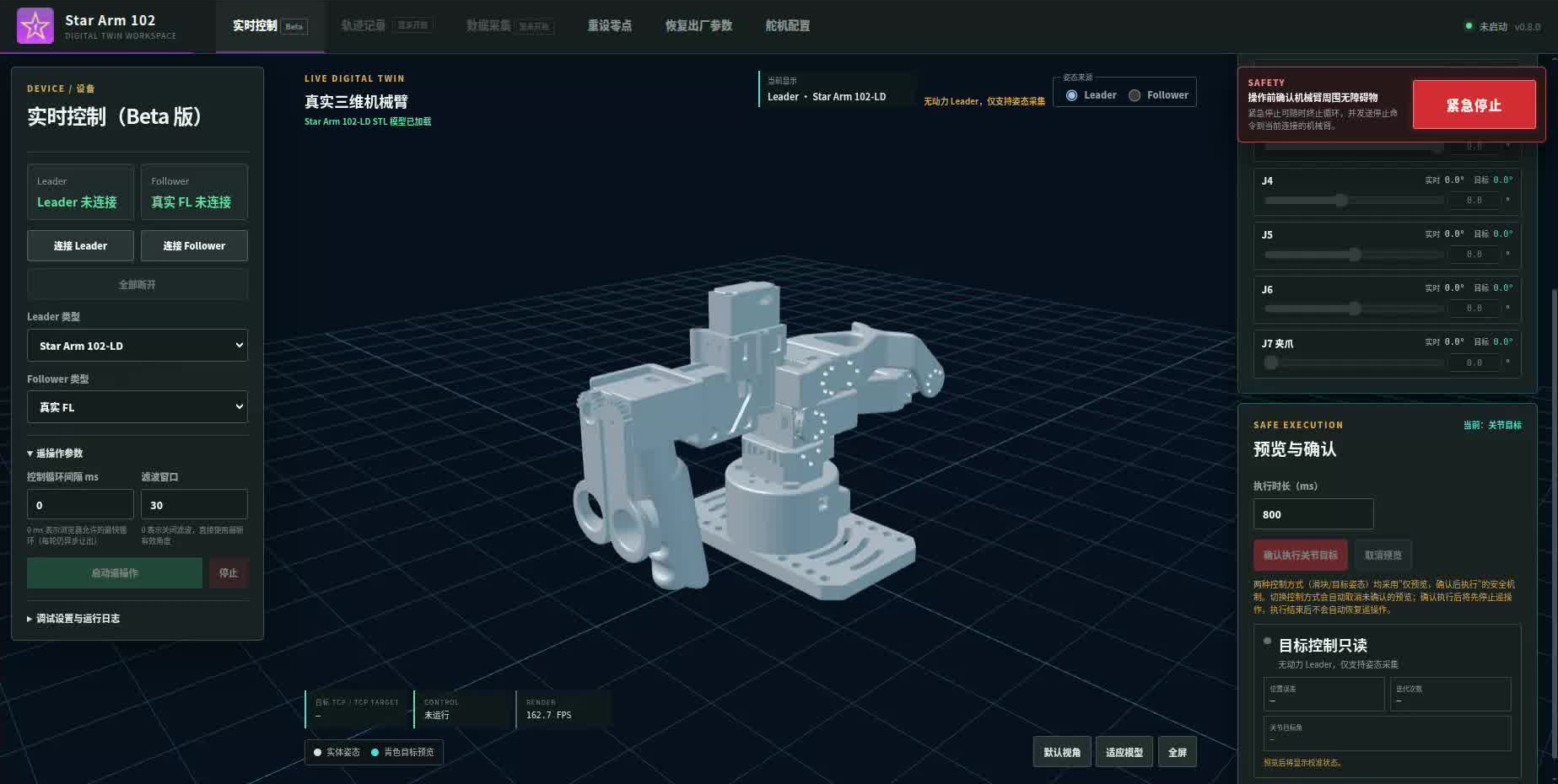Click the J7 夹爪 slider handle
The width and height of the screenshot is (1558, 784).
(1271, 362)
